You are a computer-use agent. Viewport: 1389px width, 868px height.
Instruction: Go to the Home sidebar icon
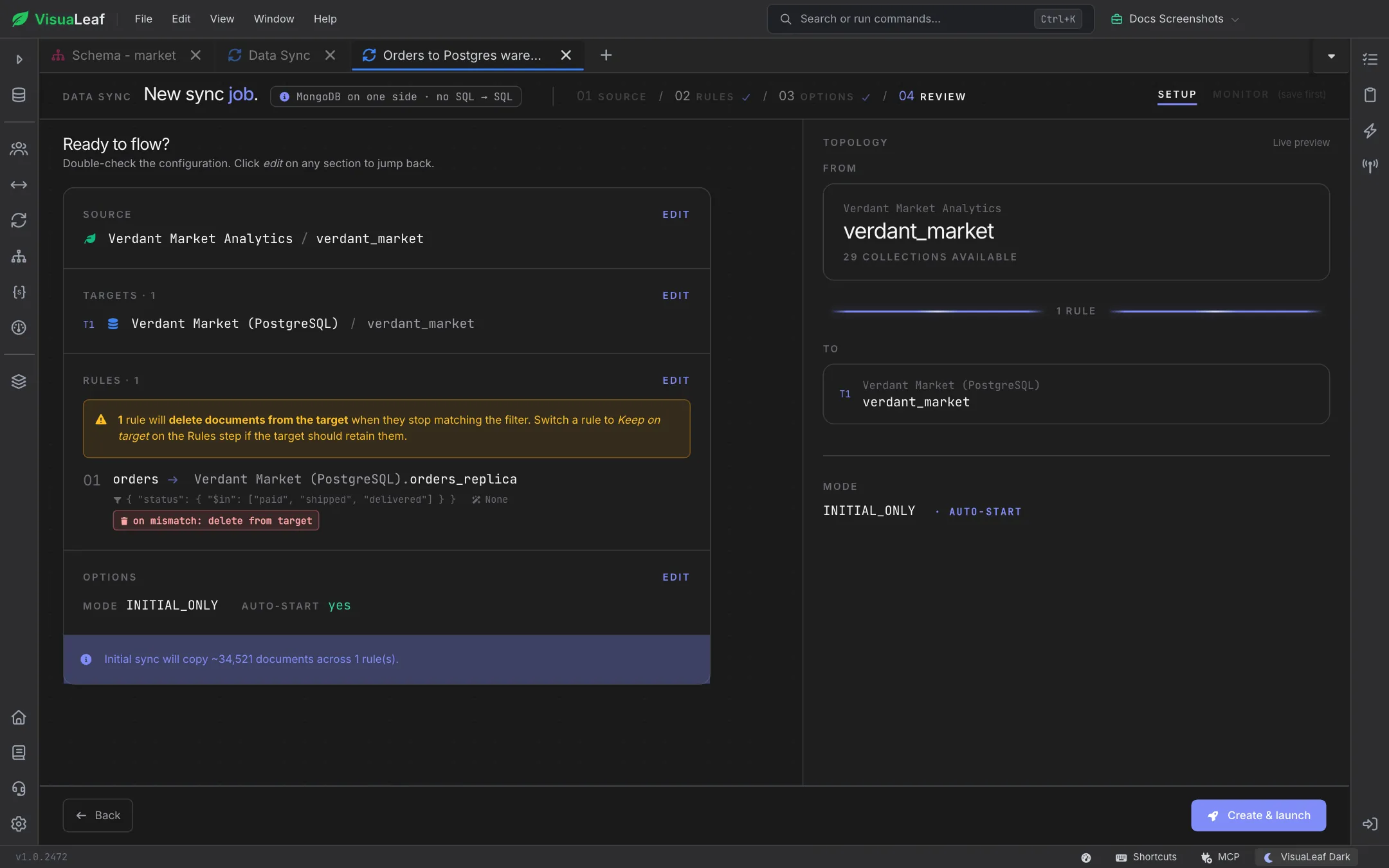click(x=19, y=718)
